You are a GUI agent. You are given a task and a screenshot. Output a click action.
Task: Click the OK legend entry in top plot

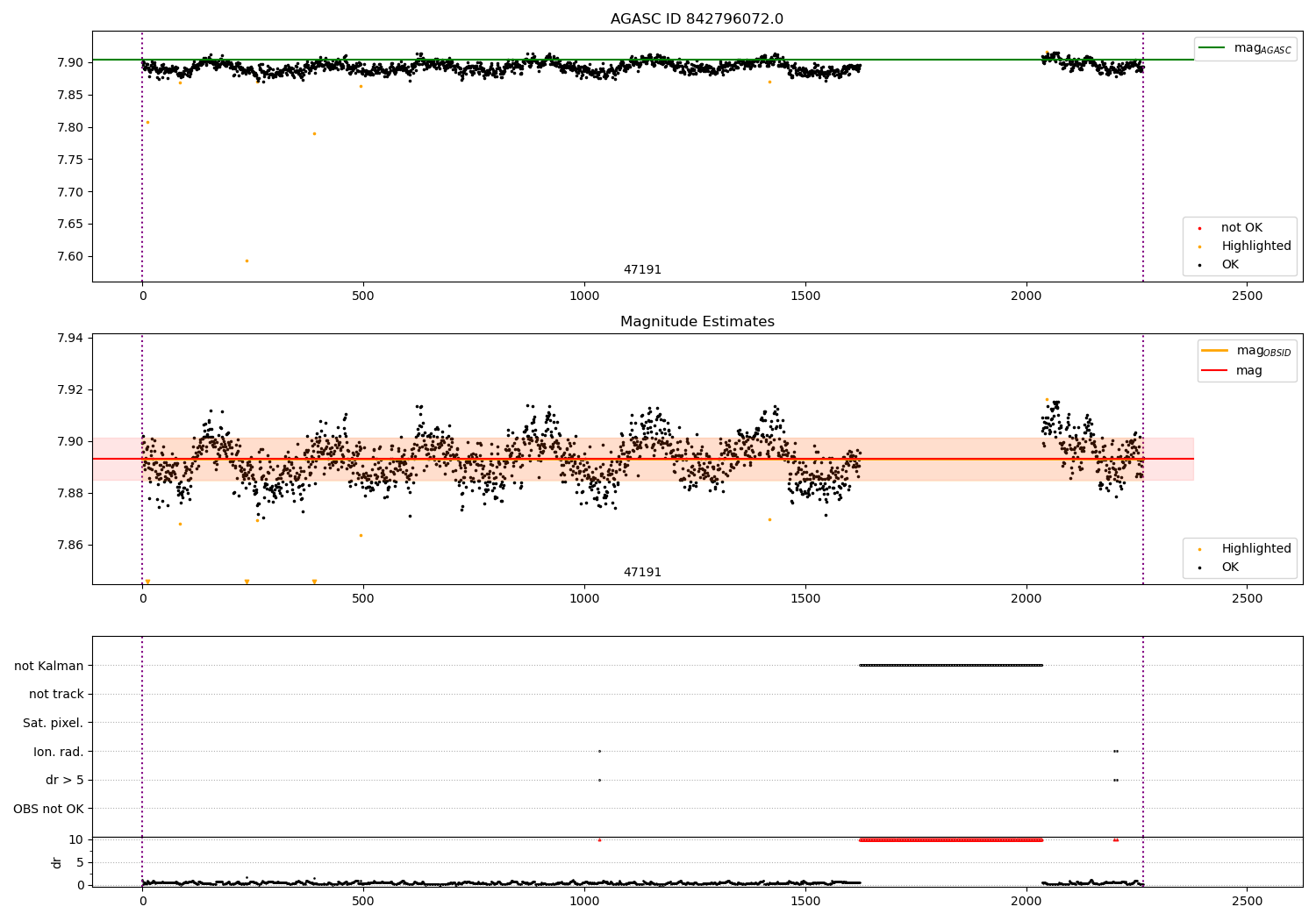click(x=1219, y=265)
